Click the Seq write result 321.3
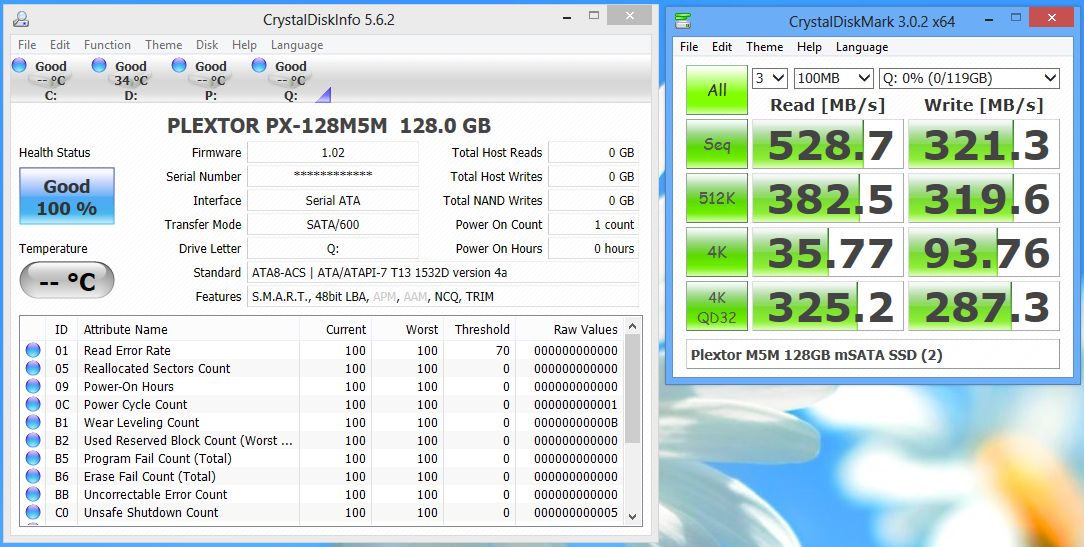1084x547 pixels. point(984,144)
